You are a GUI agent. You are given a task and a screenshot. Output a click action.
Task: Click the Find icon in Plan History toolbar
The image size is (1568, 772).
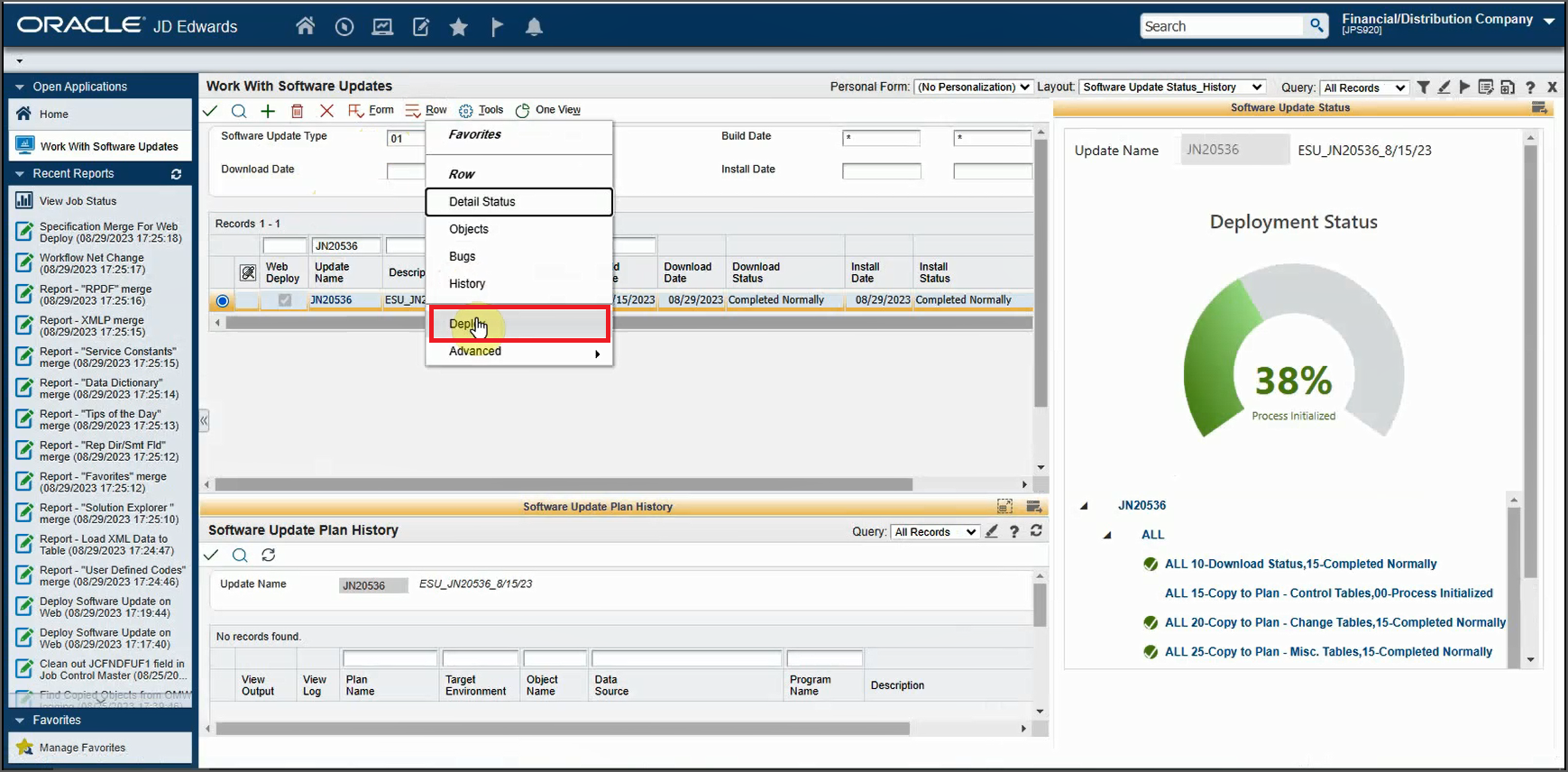(239, 555)
